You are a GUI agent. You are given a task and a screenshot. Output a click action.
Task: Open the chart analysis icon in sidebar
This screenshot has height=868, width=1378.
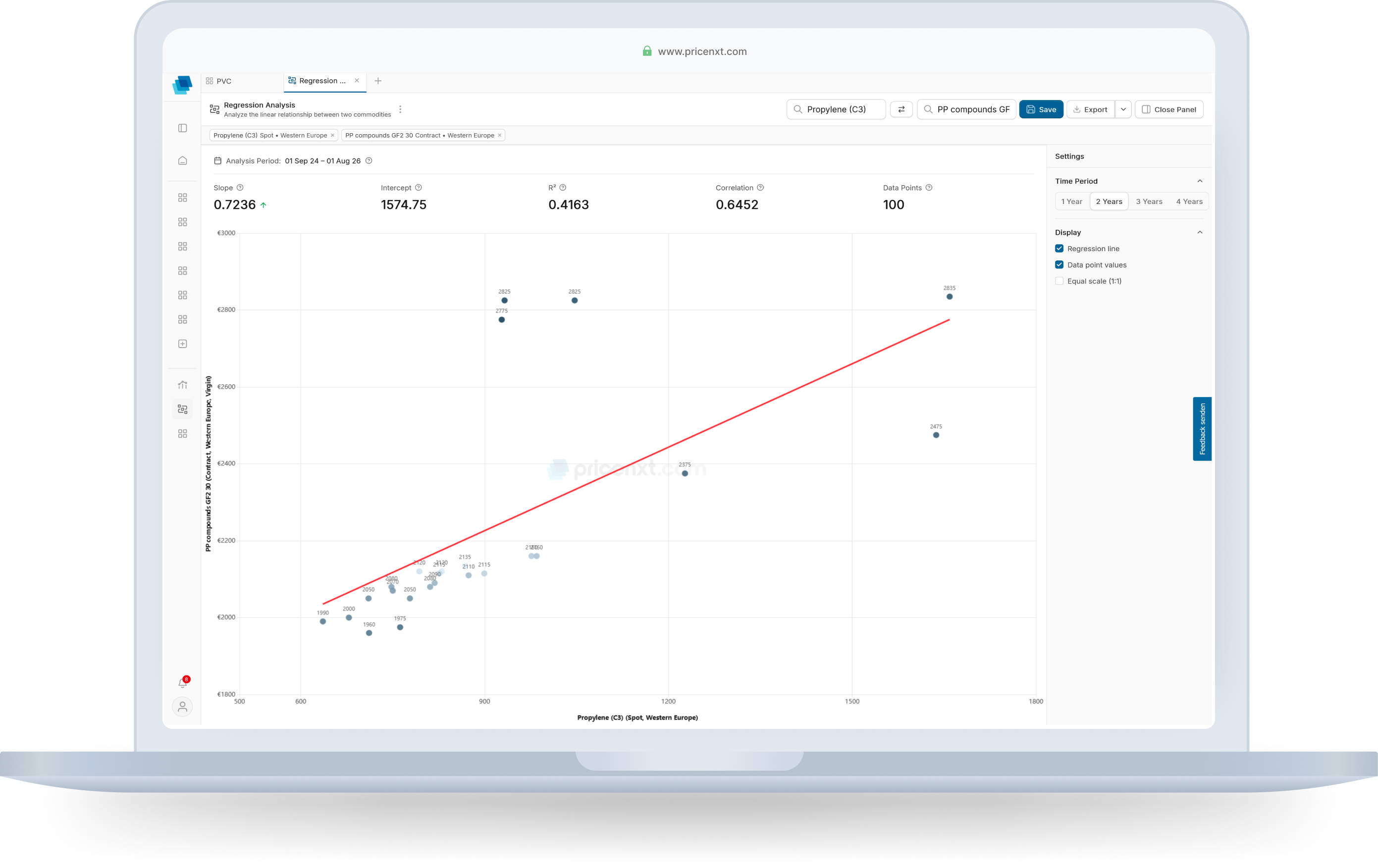[x=183, y=385]
